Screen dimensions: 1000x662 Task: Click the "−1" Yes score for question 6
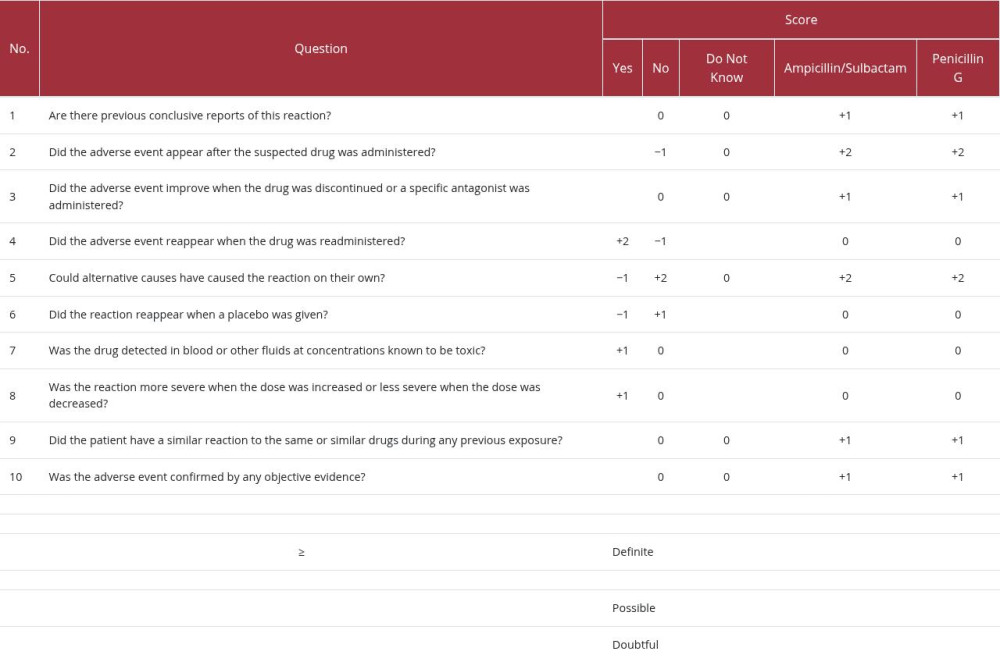pos(622,314)
